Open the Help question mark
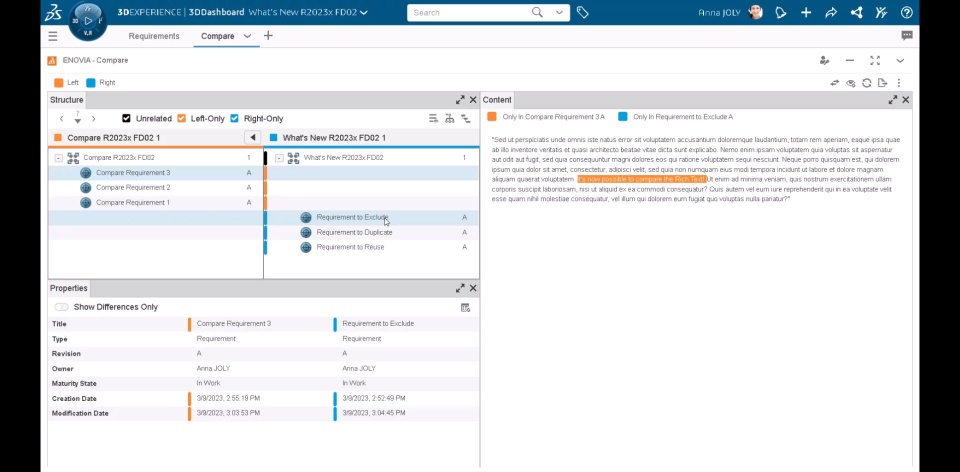 pyautogui.click(x=907, y=12)
